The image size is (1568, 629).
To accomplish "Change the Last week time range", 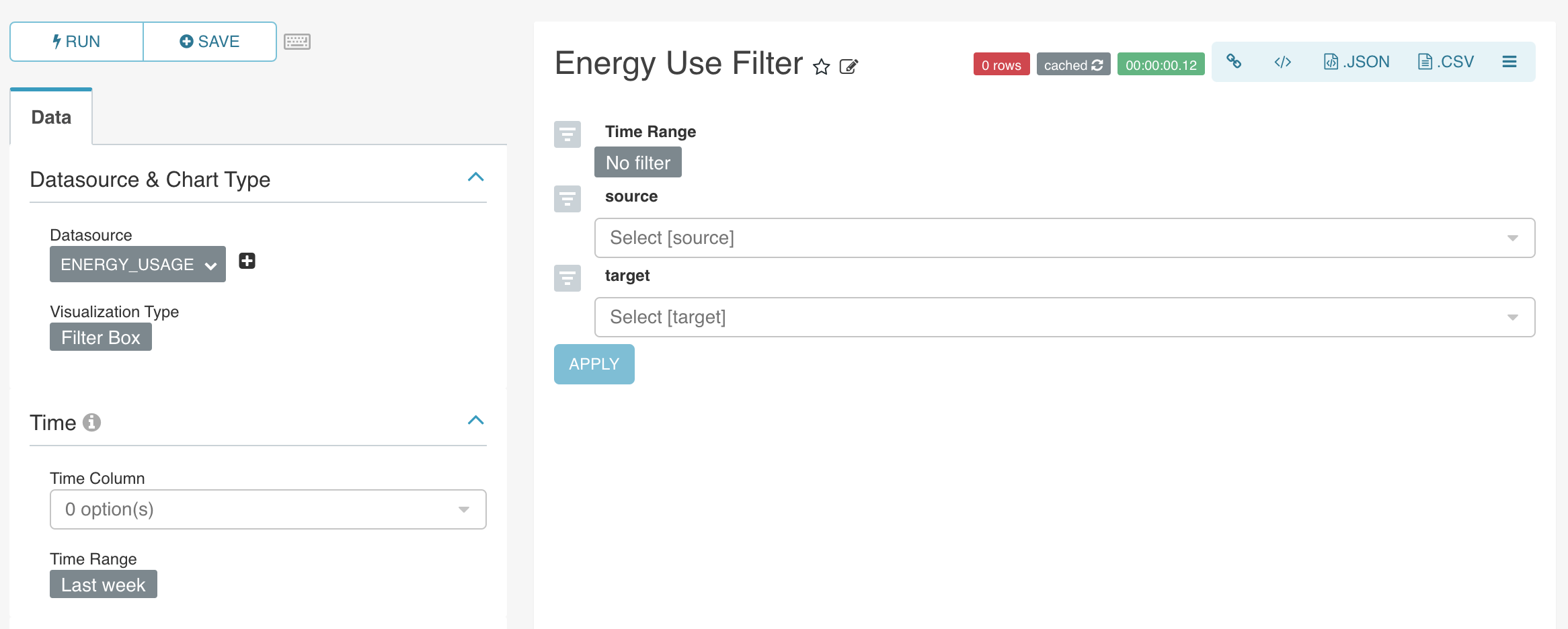I will pyautogui.click(x=104, y=584).
